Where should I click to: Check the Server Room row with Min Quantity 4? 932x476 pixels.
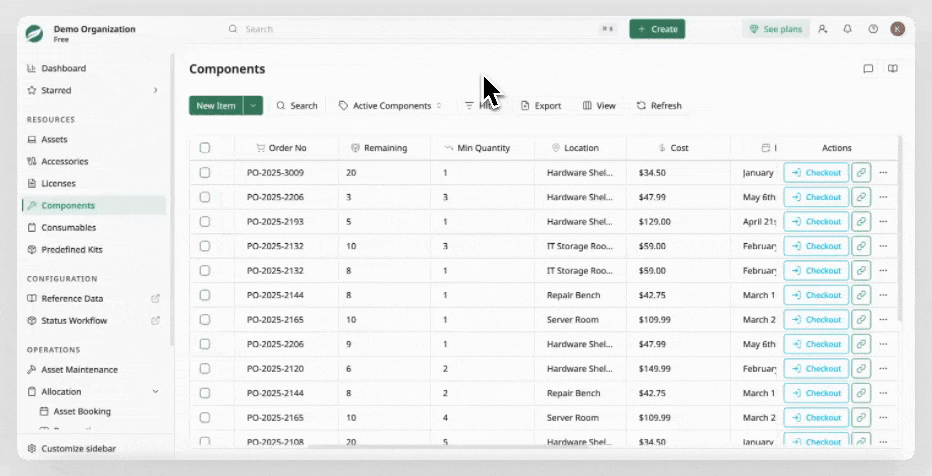coord(205,417)
